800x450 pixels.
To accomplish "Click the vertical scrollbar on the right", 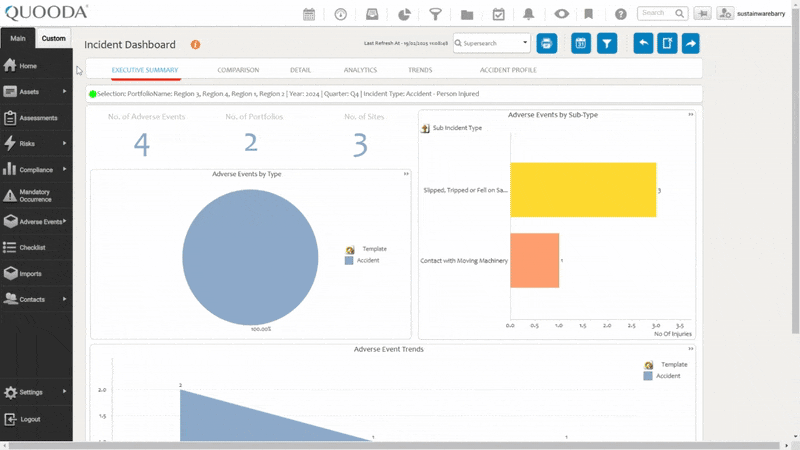I will pos(795,173).
